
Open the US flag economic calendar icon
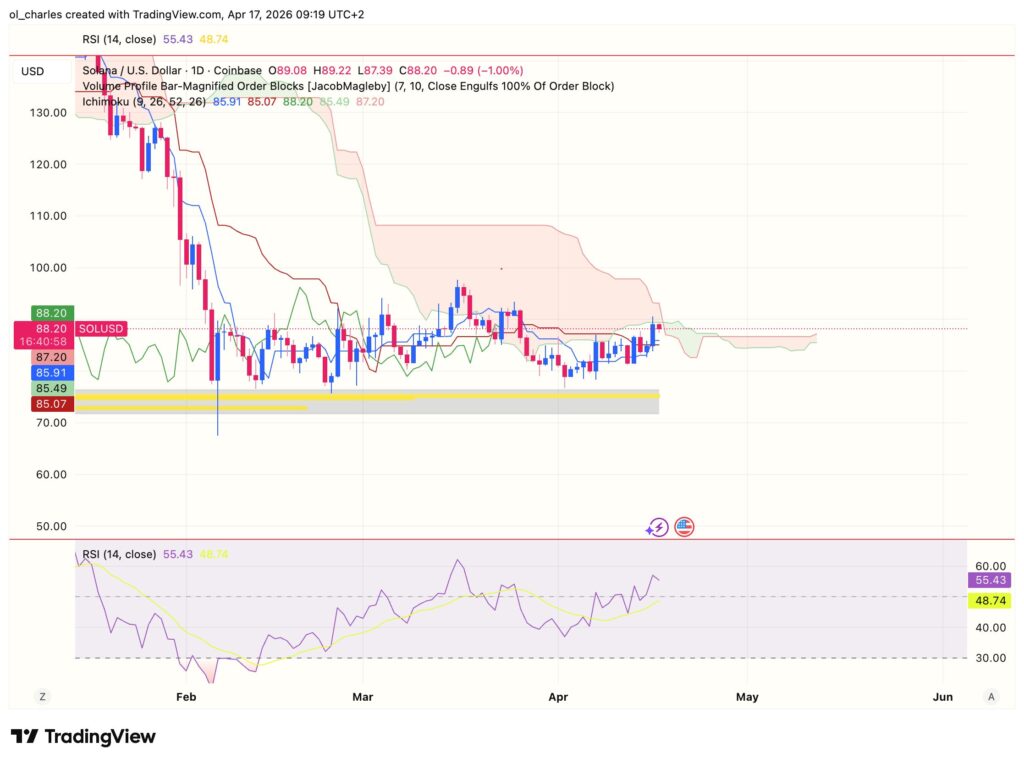[683, 526]
